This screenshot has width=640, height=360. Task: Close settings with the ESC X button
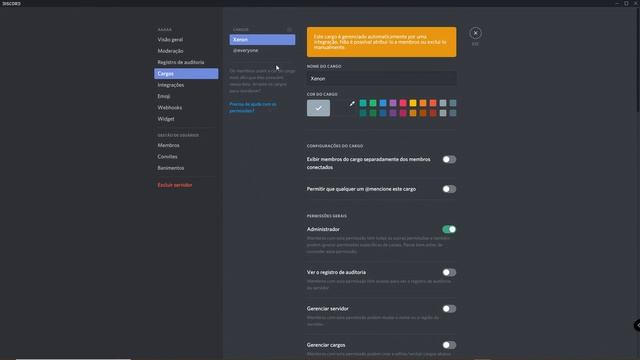tap(475, 33)
